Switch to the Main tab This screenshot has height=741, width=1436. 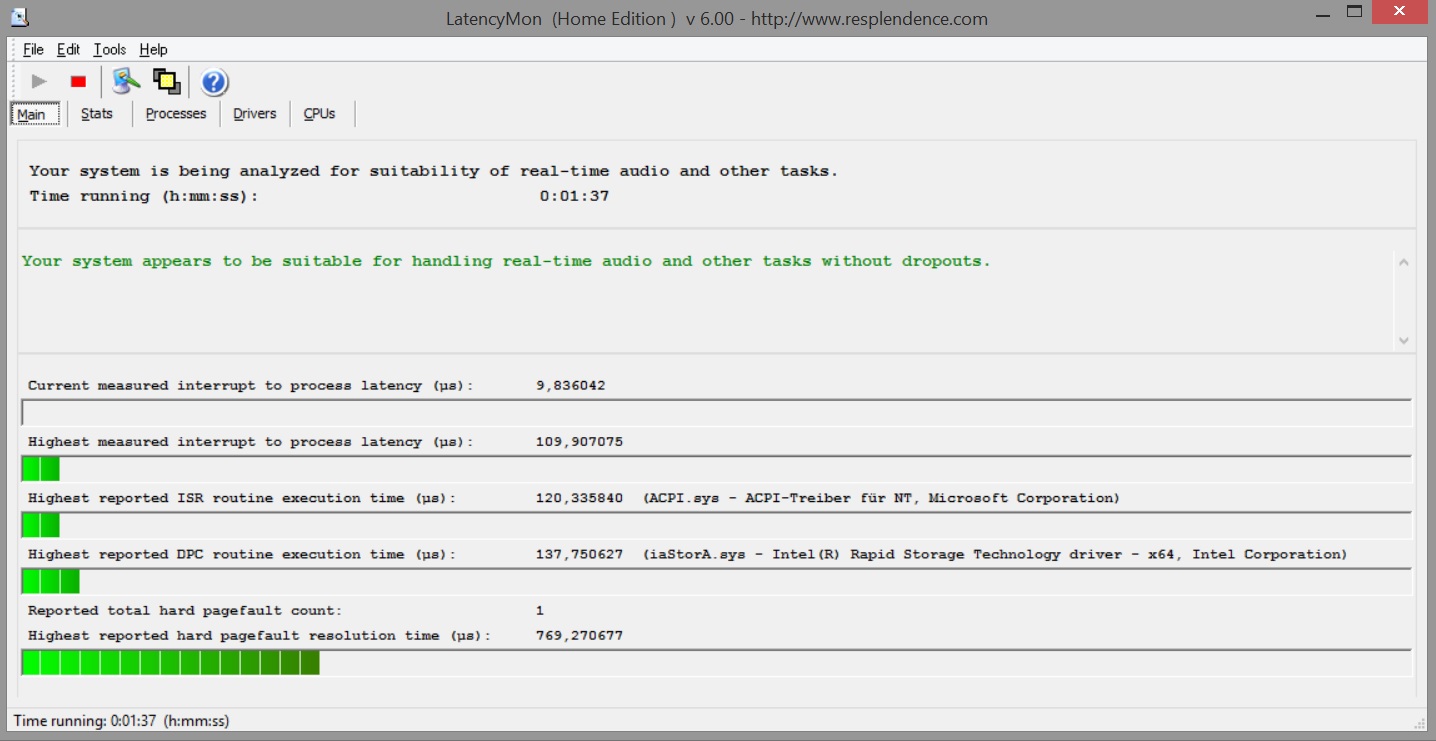[31, 114]
